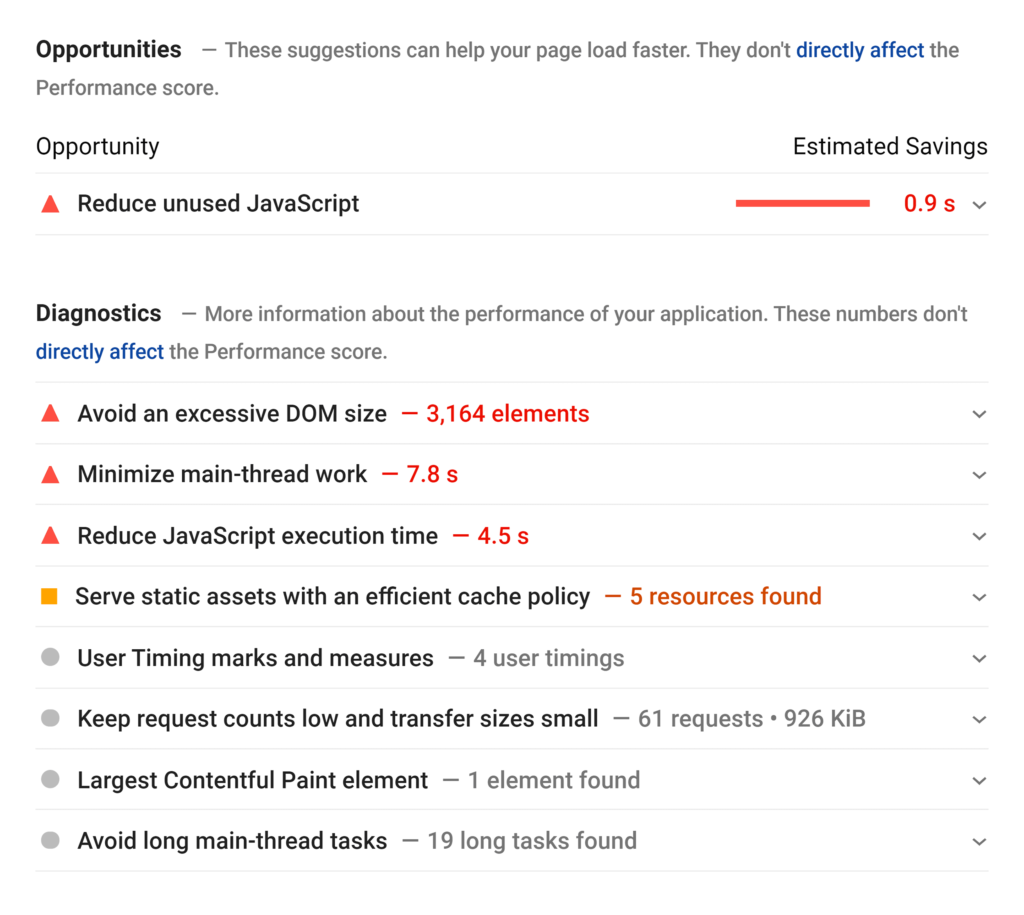Click the orange square beside the cache policy audit
1024x915 pixels.
(x=49, y=596)
